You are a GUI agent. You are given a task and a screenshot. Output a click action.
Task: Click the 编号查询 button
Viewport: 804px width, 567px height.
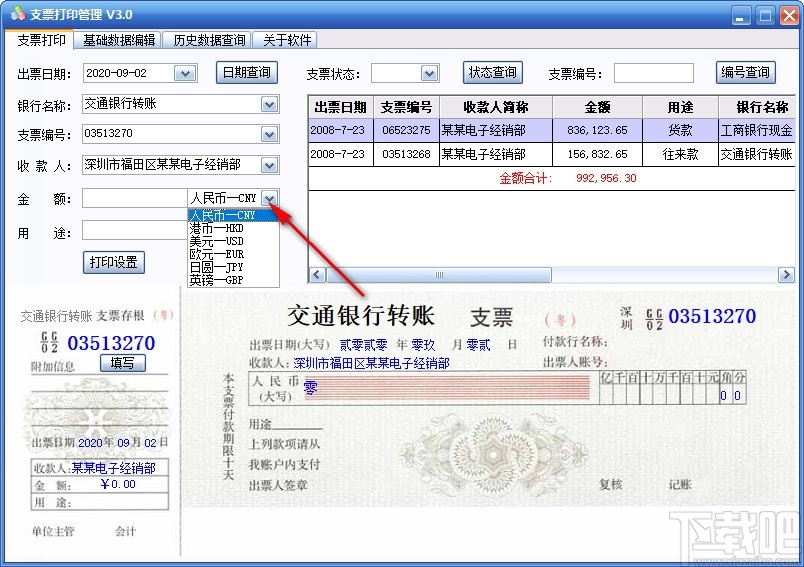745,72
